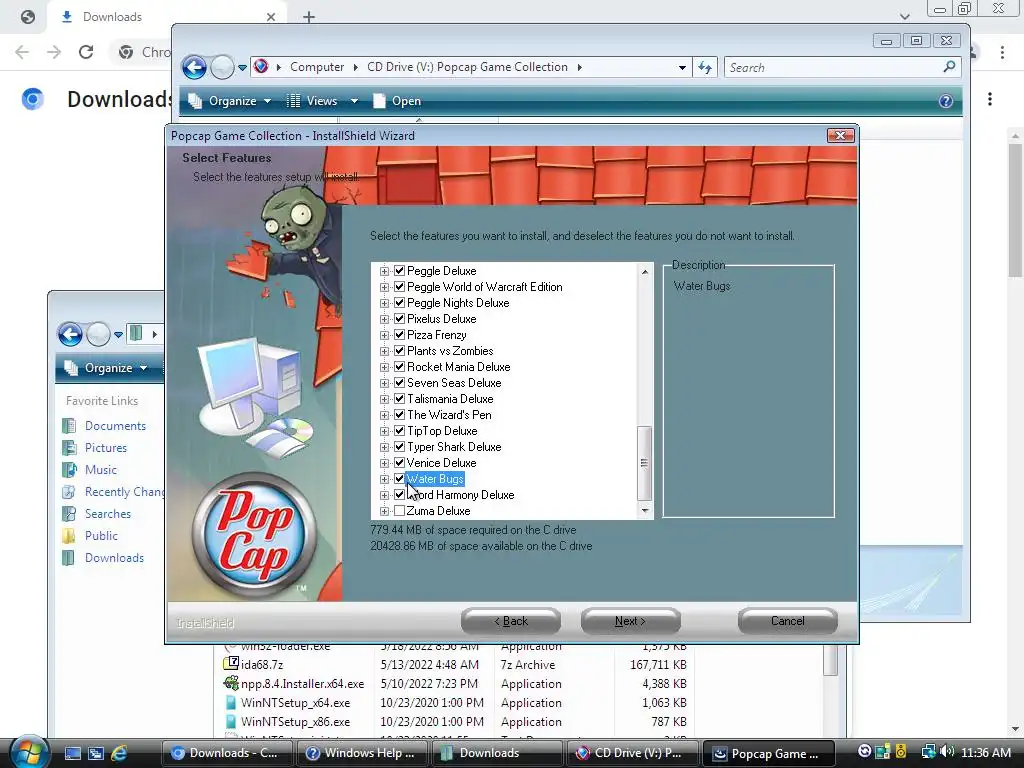
Task: Launch Internet Explorer from quick launch
Action: pos(119,753)
